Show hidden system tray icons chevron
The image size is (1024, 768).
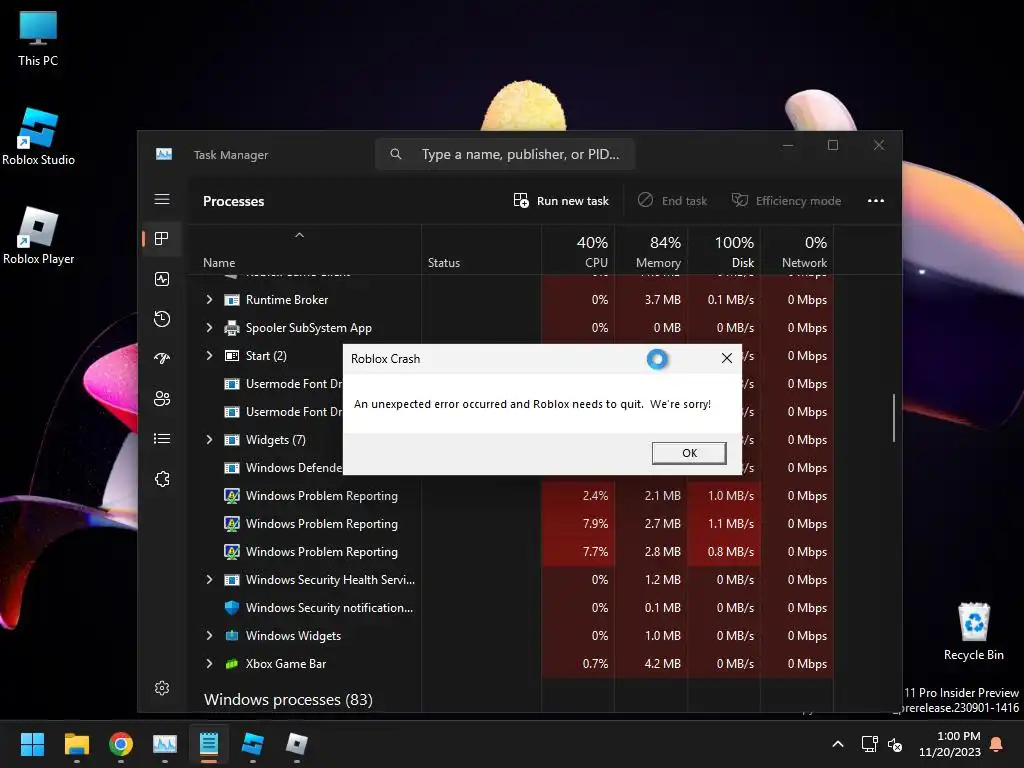coord(838,744)
